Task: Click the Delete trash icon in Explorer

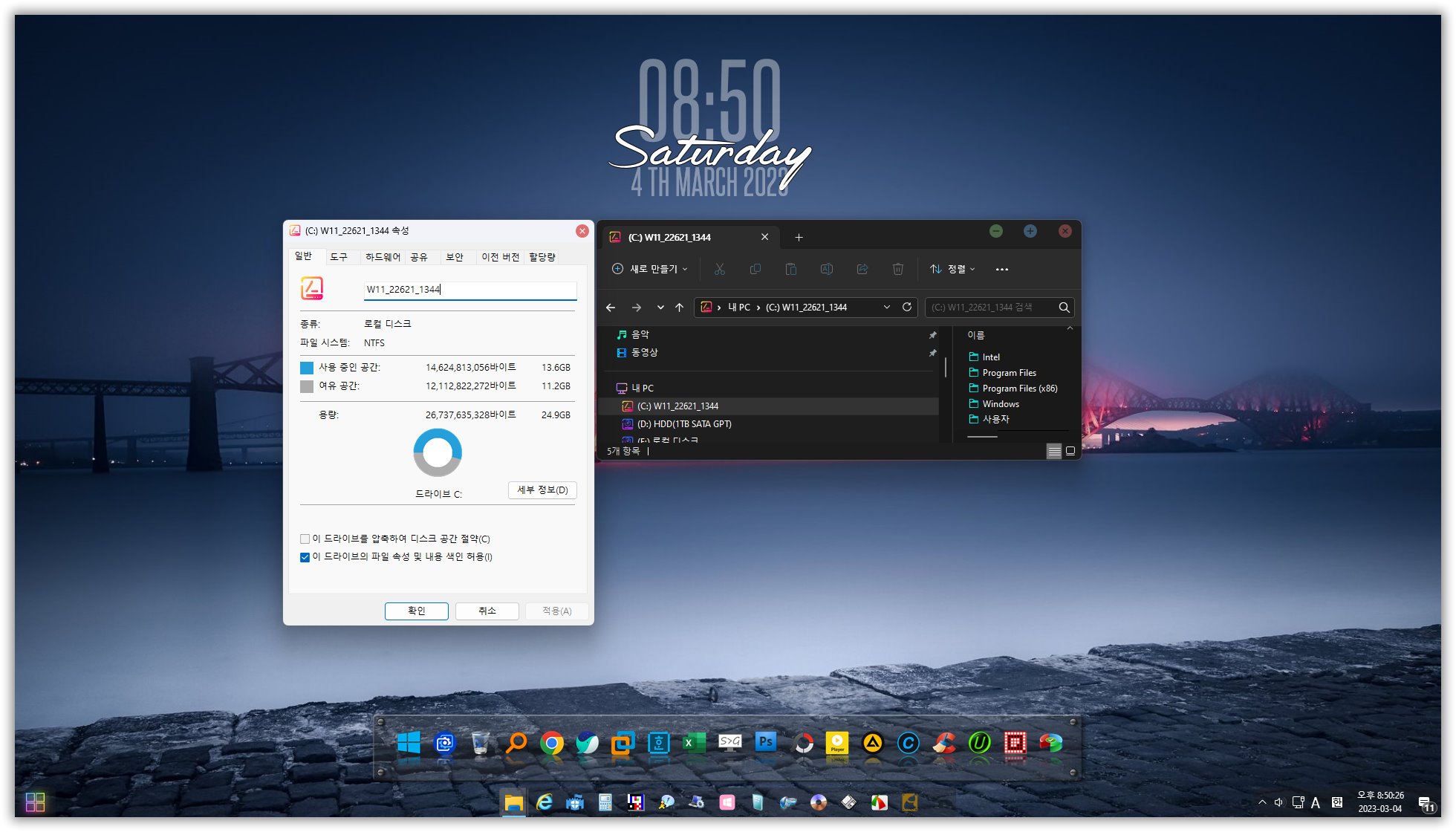Action: (x=897, y=269)
